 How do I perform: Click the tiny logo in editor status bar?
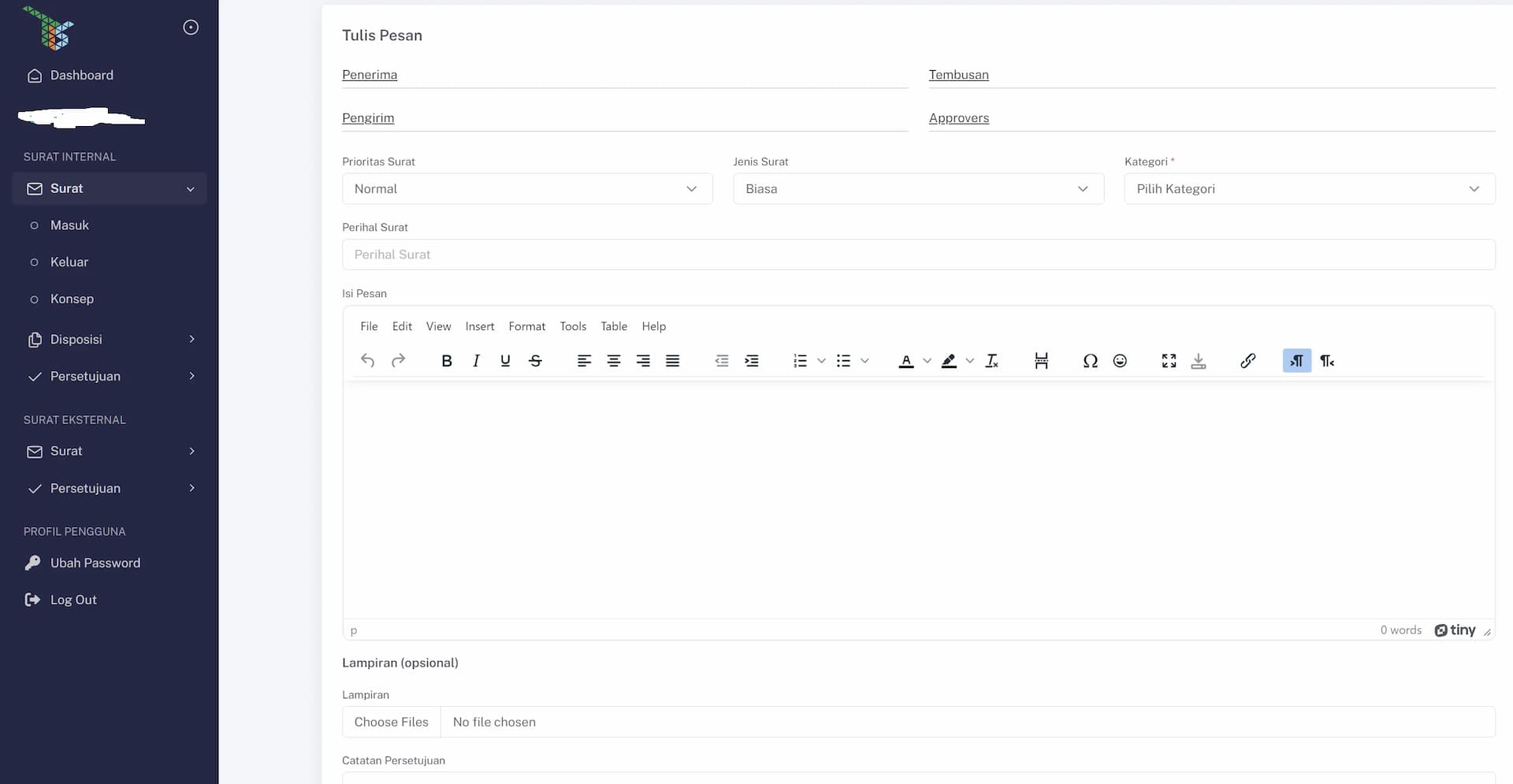point(1455,630)
